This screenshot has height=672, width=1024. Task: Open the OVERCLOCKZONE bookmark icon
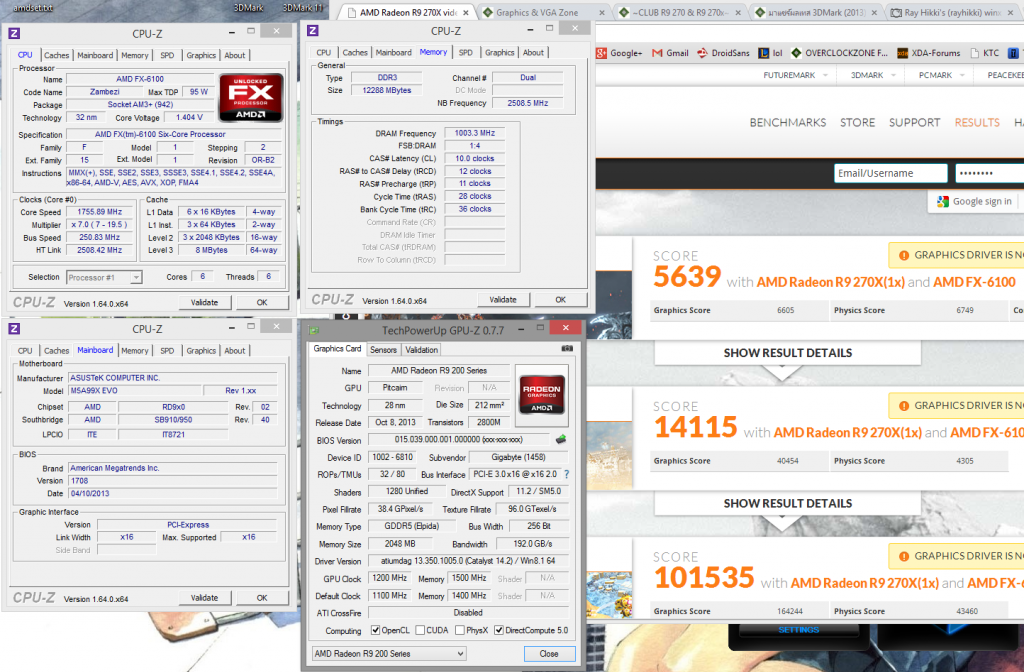coord(795,53)
